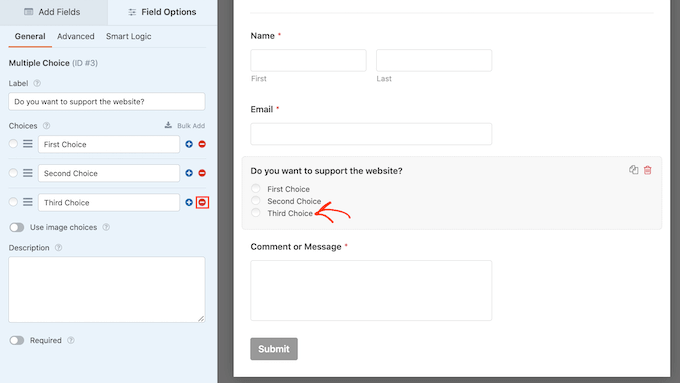Select Second Choice radio in form preview
This screenshot has width=680, height=383.
tap(255, 200)
